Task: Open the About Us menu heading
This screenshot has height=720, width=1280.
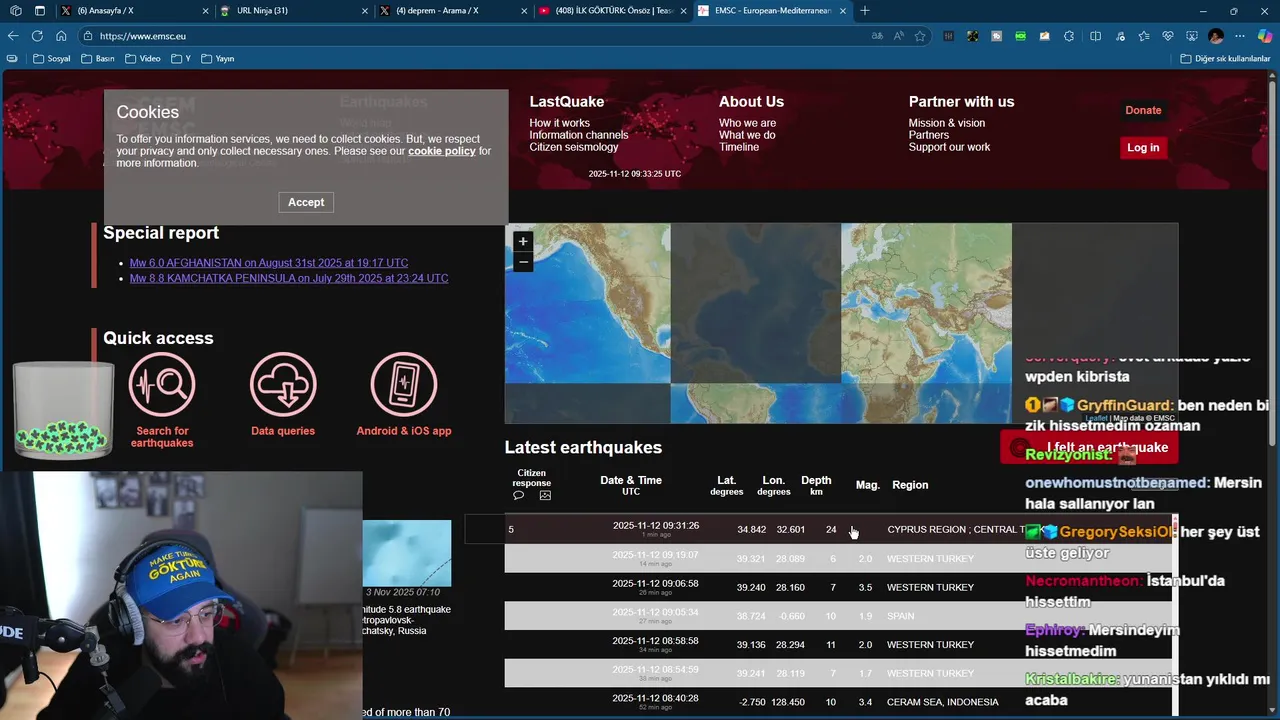Action: tap(751, 102)
